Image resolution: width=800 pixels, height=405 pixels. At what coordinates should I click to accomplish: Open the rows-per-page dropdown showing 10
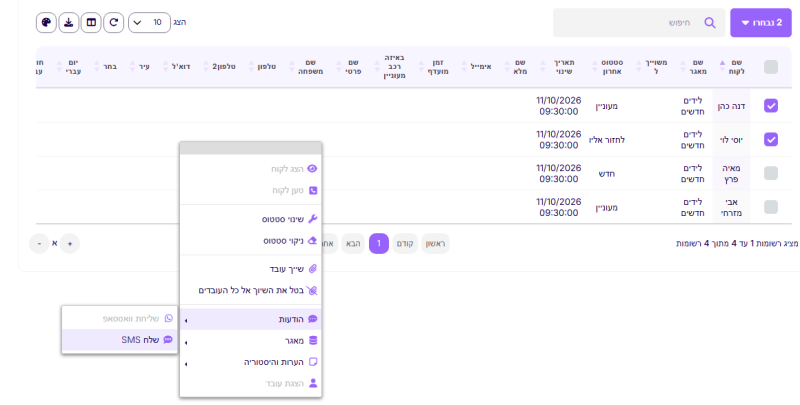(149, 22)
